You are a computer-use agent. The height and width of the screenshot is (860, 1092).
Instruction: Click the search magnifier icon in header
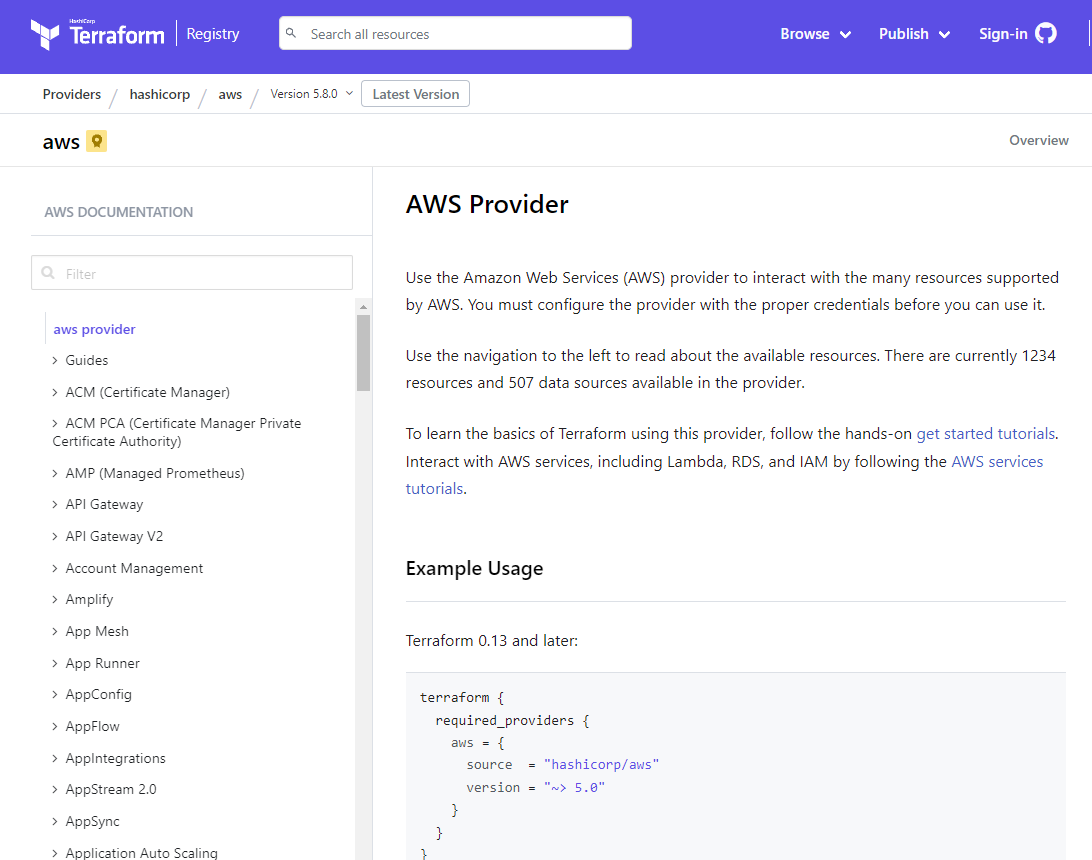pyautogui.click(x=291, y=33)
